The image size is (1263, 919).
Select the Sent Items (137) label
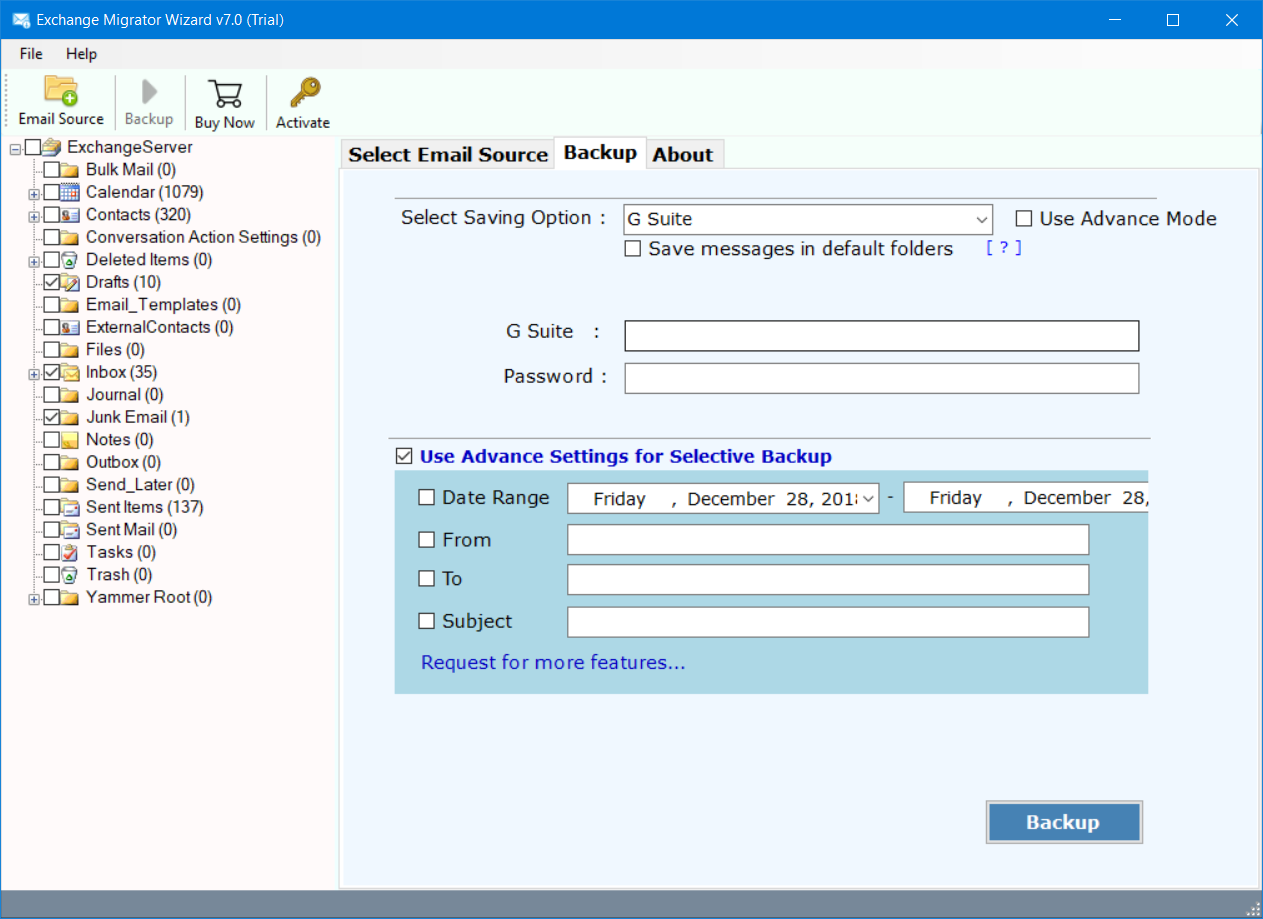pyautogui.click(x=144, y=507)
